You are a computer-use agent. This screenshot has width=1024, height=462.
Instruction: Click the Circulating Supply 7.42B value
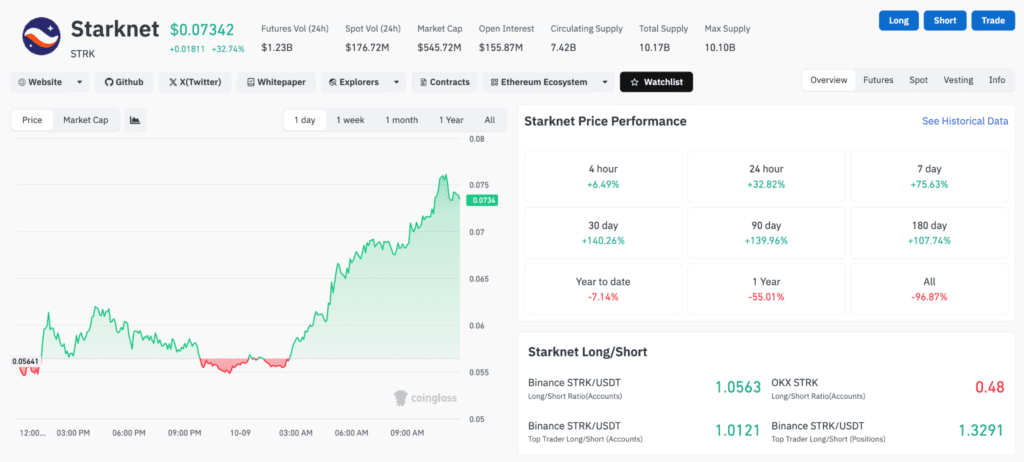pyautogui.click(x=564, y=48)
